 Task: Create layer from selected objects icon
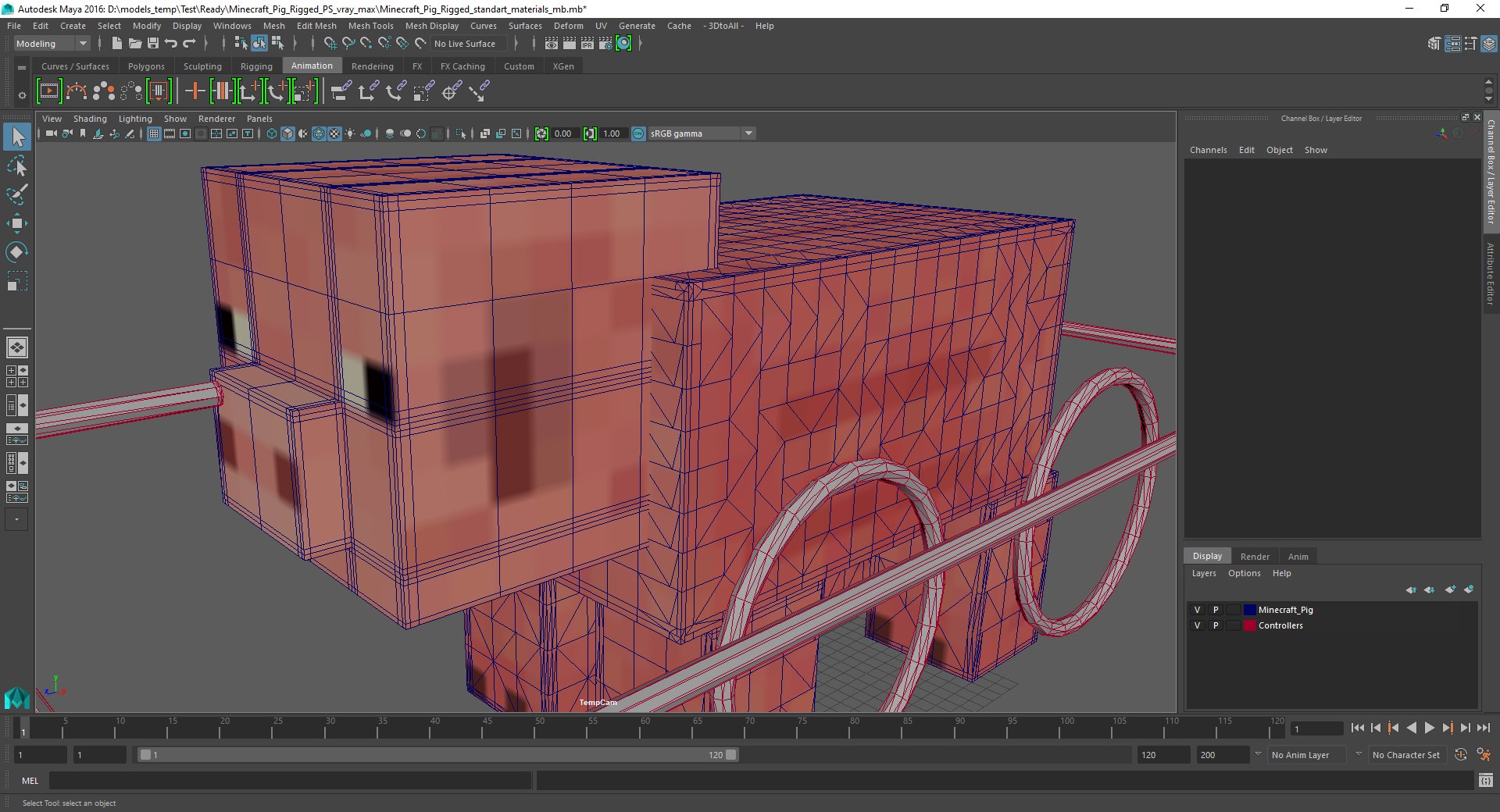1470,589
